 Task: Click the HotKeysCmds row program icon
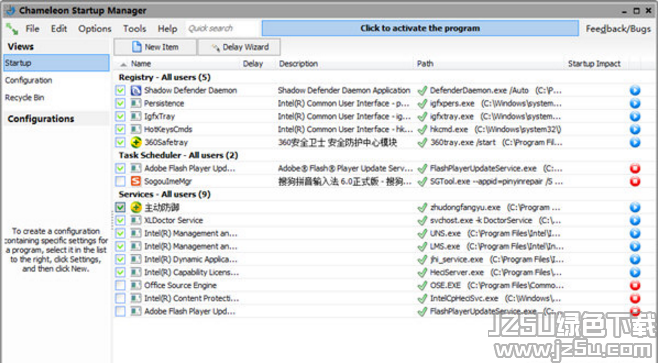[x=136, y=129]
